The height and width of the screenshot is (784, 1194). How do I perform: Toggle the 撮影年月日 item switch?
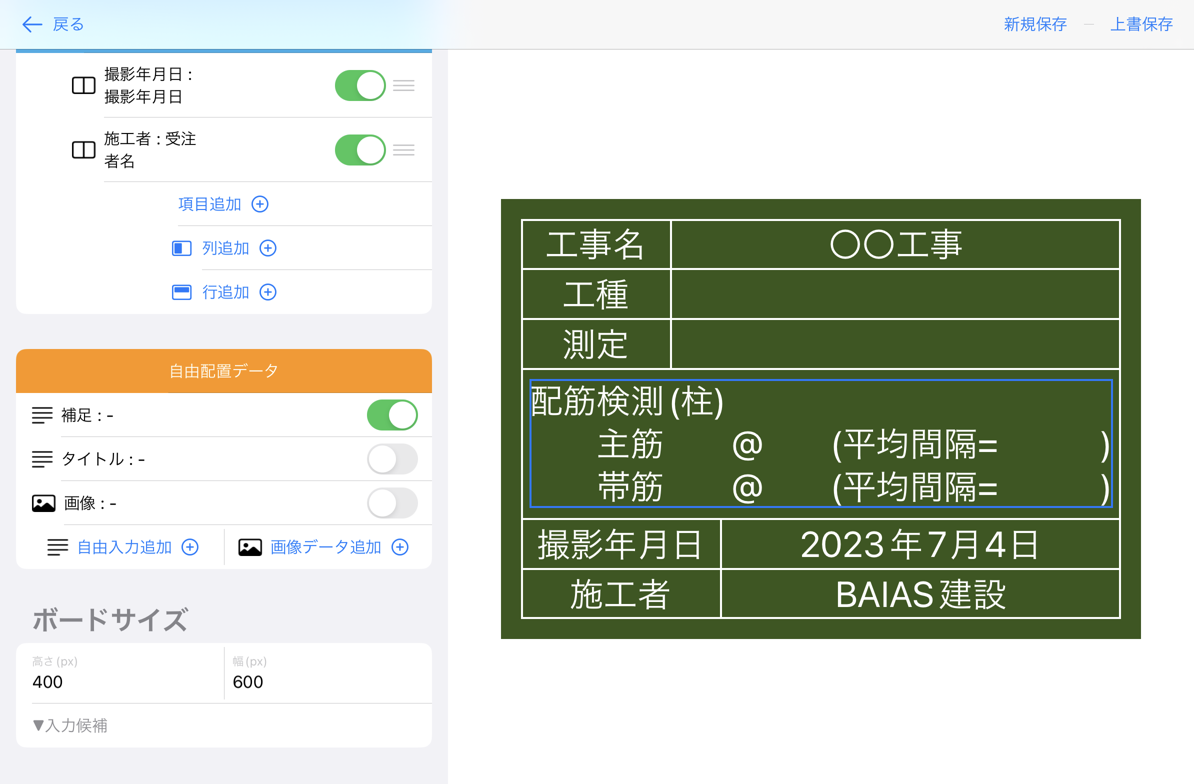pos(360,85)
